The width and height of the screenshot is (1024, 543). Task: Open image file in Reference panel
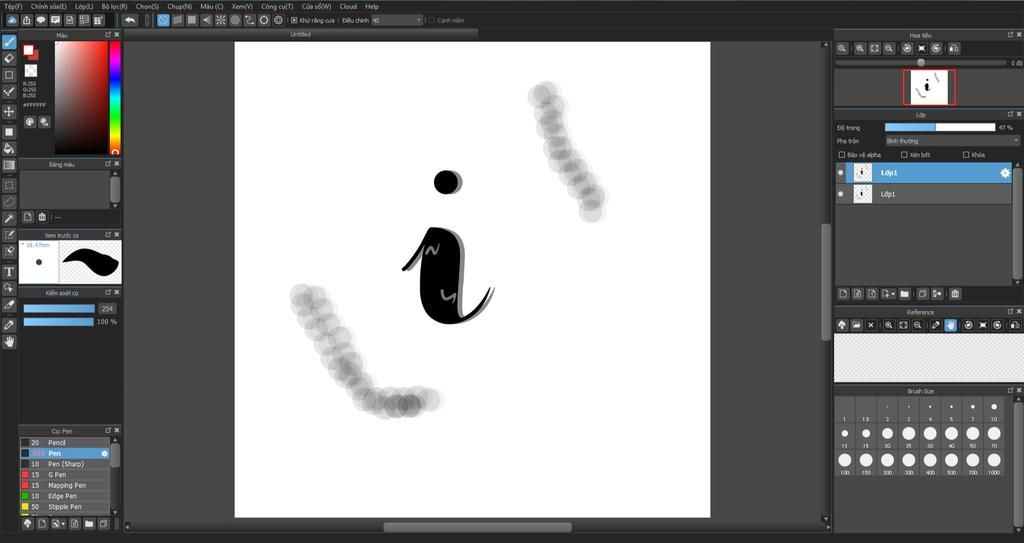coord(856,325)
